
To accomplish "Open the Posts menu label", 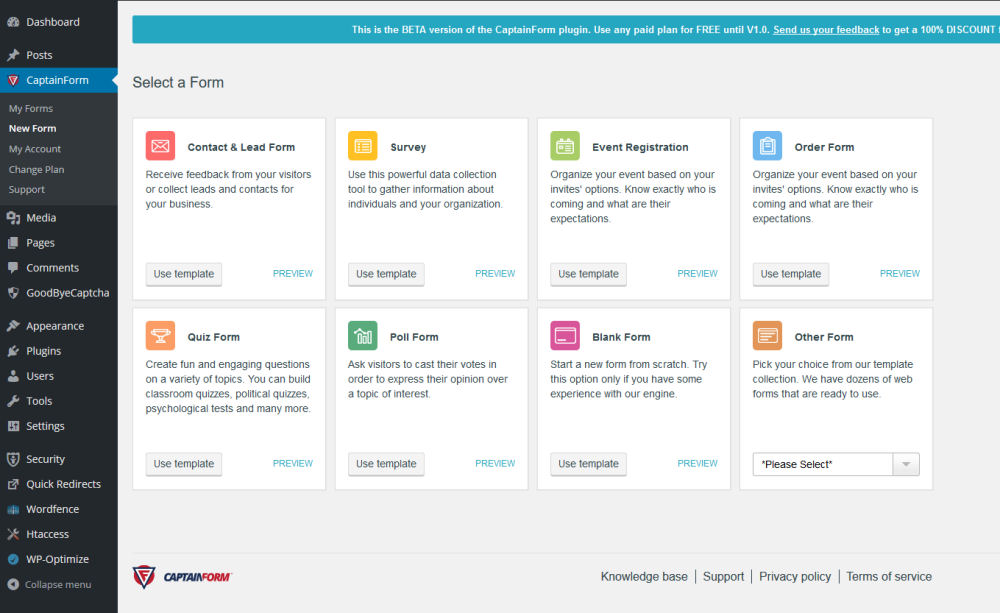I will [x=39, y=55].
